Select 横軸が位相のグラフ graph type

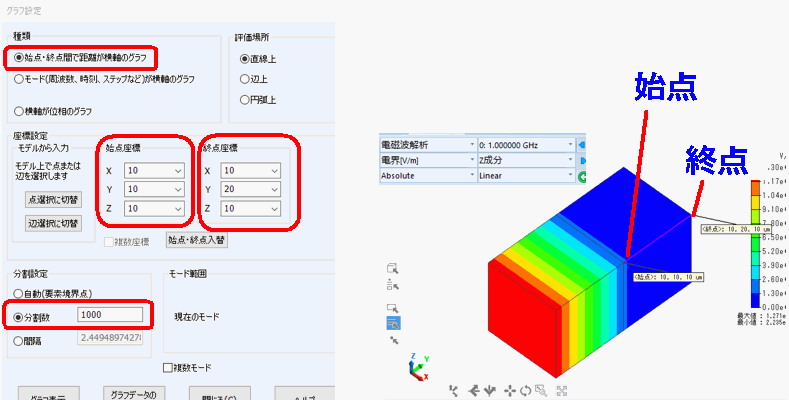(x=20, y=110)
